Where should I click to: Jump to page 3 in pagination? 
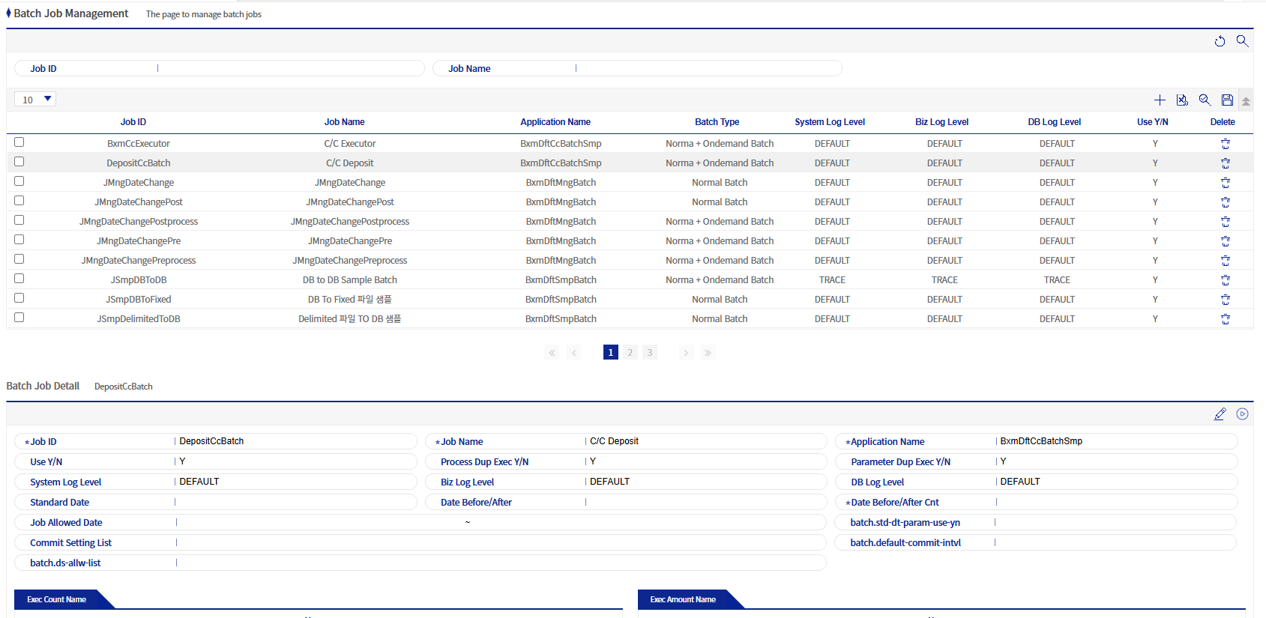[649, 353]
